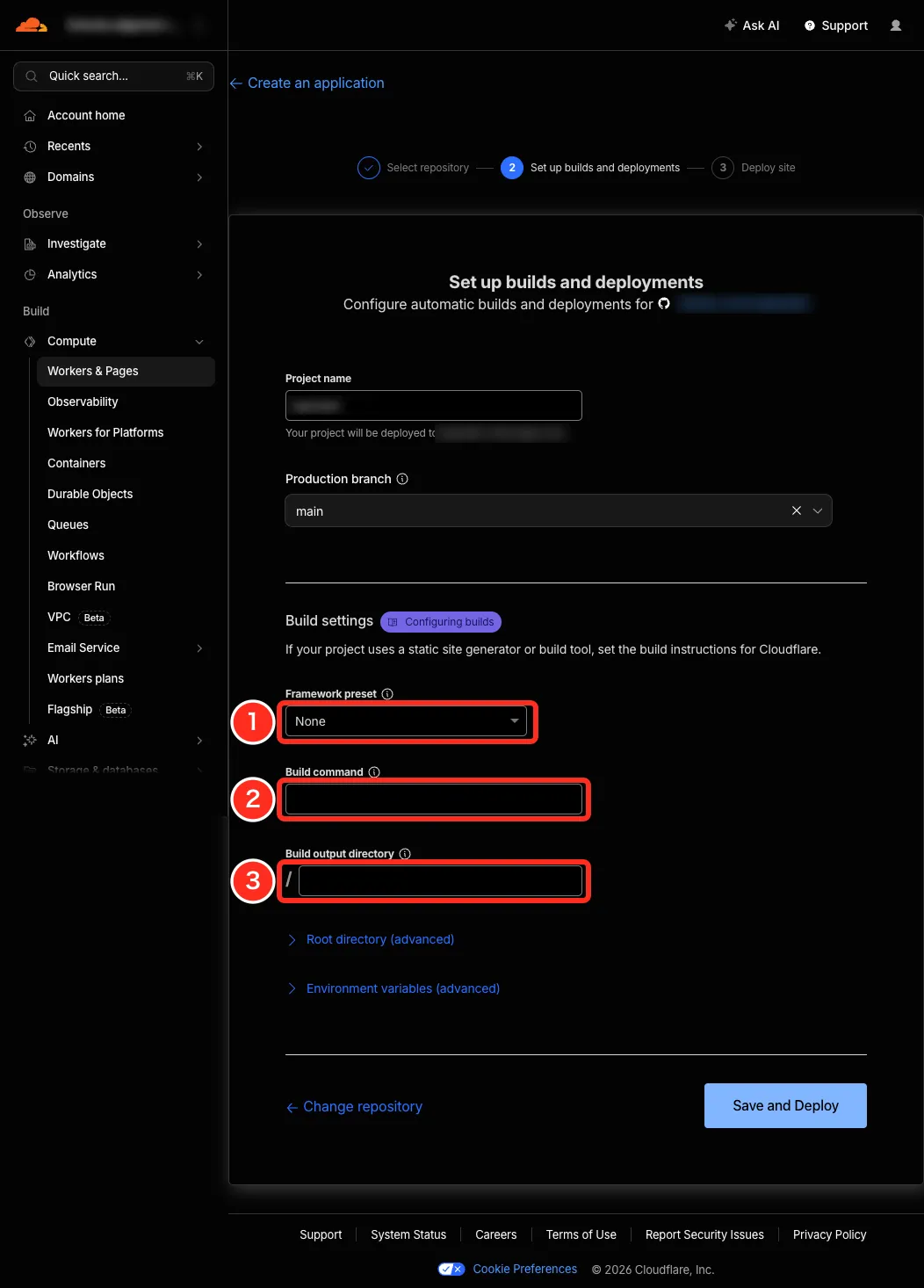Open Workers & Pages in sidebar
The height and width of the screenshot is (1288, 924).
[126, 372]
